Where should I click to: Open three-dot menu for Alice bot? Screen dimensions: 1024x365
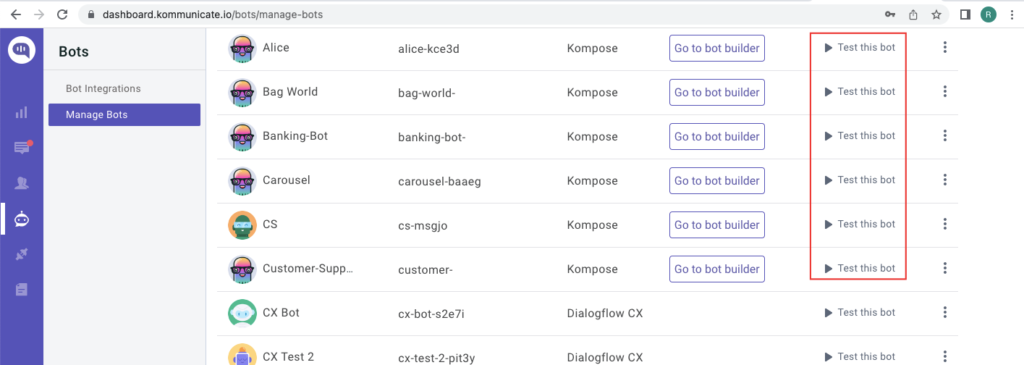(x=944, y=47)
